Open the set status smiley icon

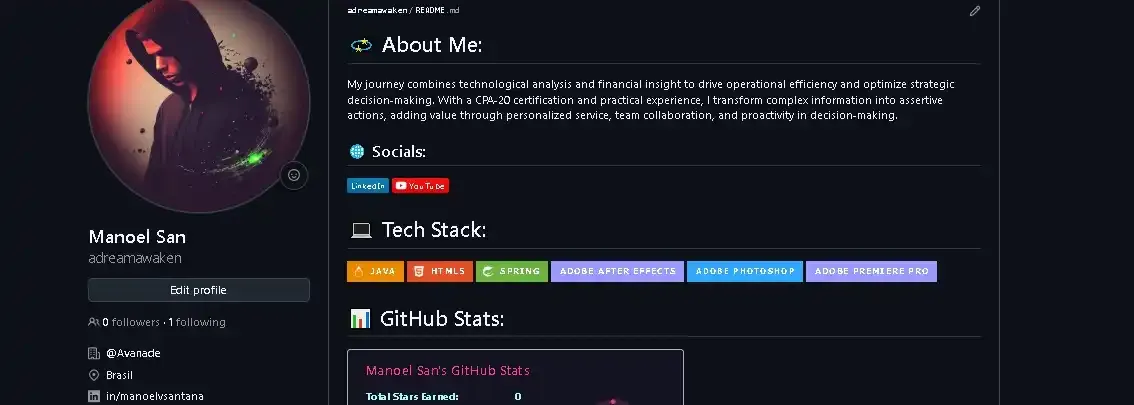294,175
